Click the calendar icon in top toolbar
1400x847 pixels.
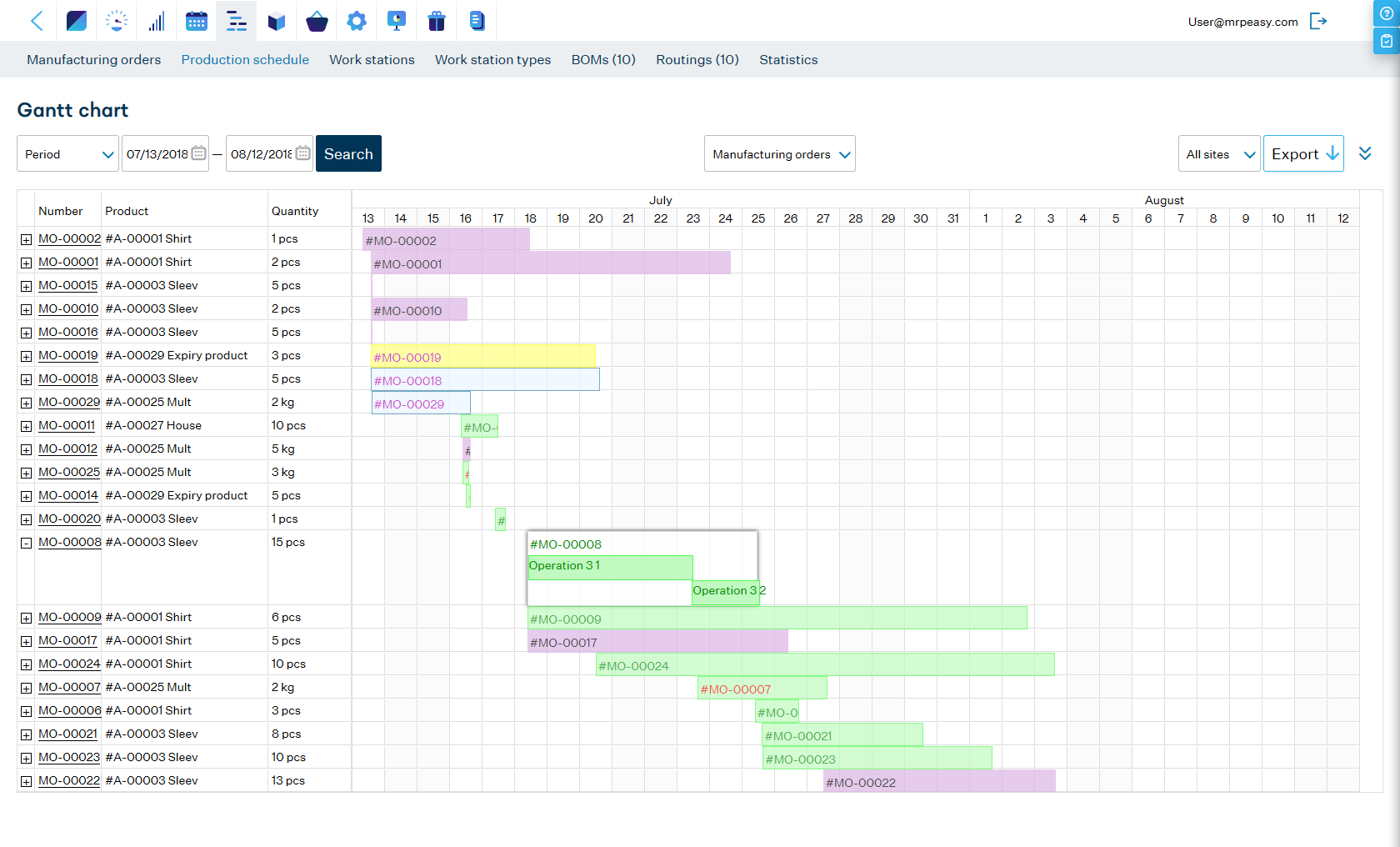pos(197,21)
